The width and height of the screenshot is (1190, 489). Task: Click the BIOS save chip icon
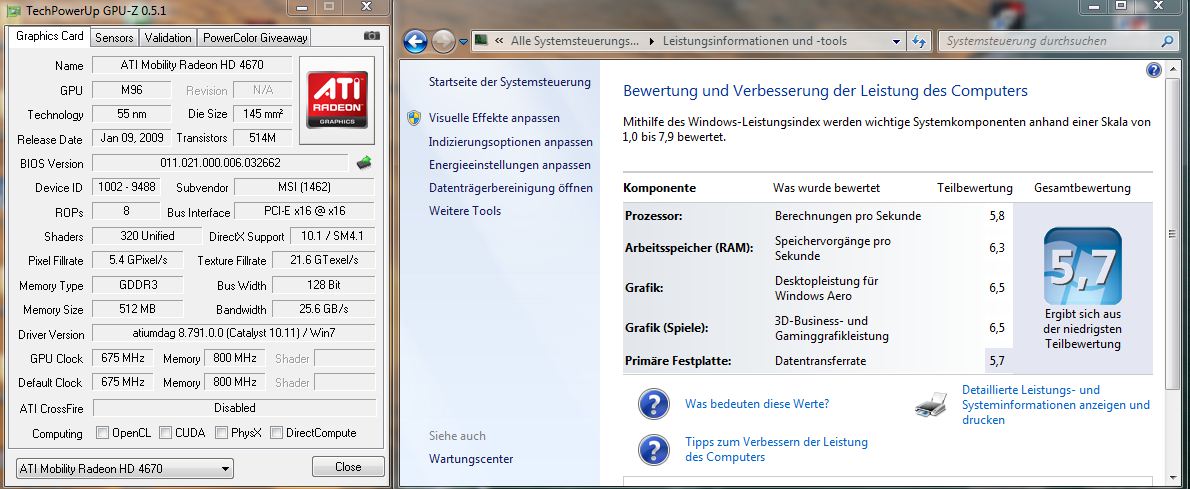[364, 162]
